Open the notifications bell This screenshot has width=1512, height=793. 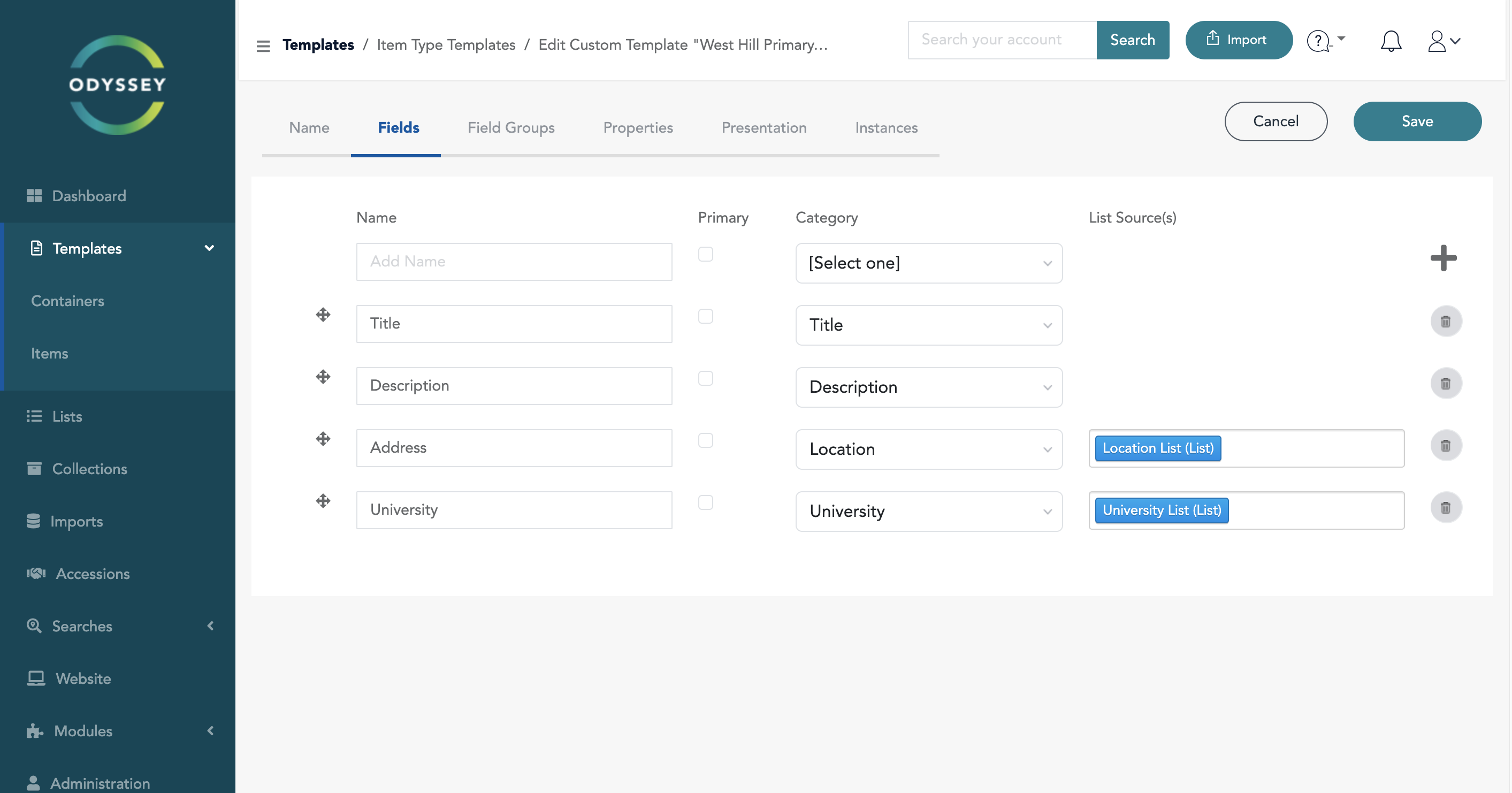pyautogui.click(x=1391, y=41)
